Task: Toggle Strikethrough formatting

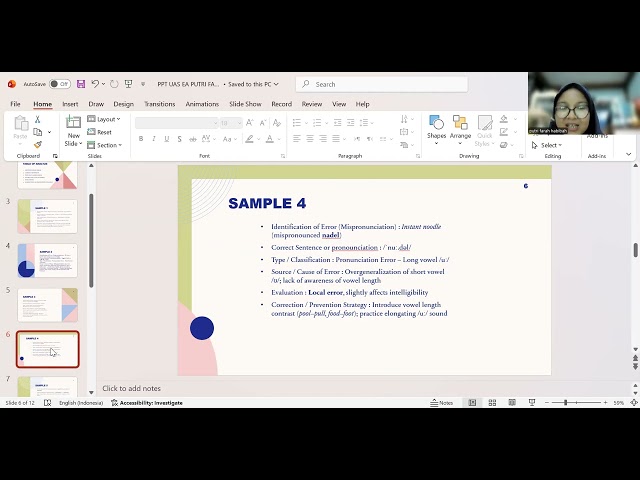Action: pos(192,139)
